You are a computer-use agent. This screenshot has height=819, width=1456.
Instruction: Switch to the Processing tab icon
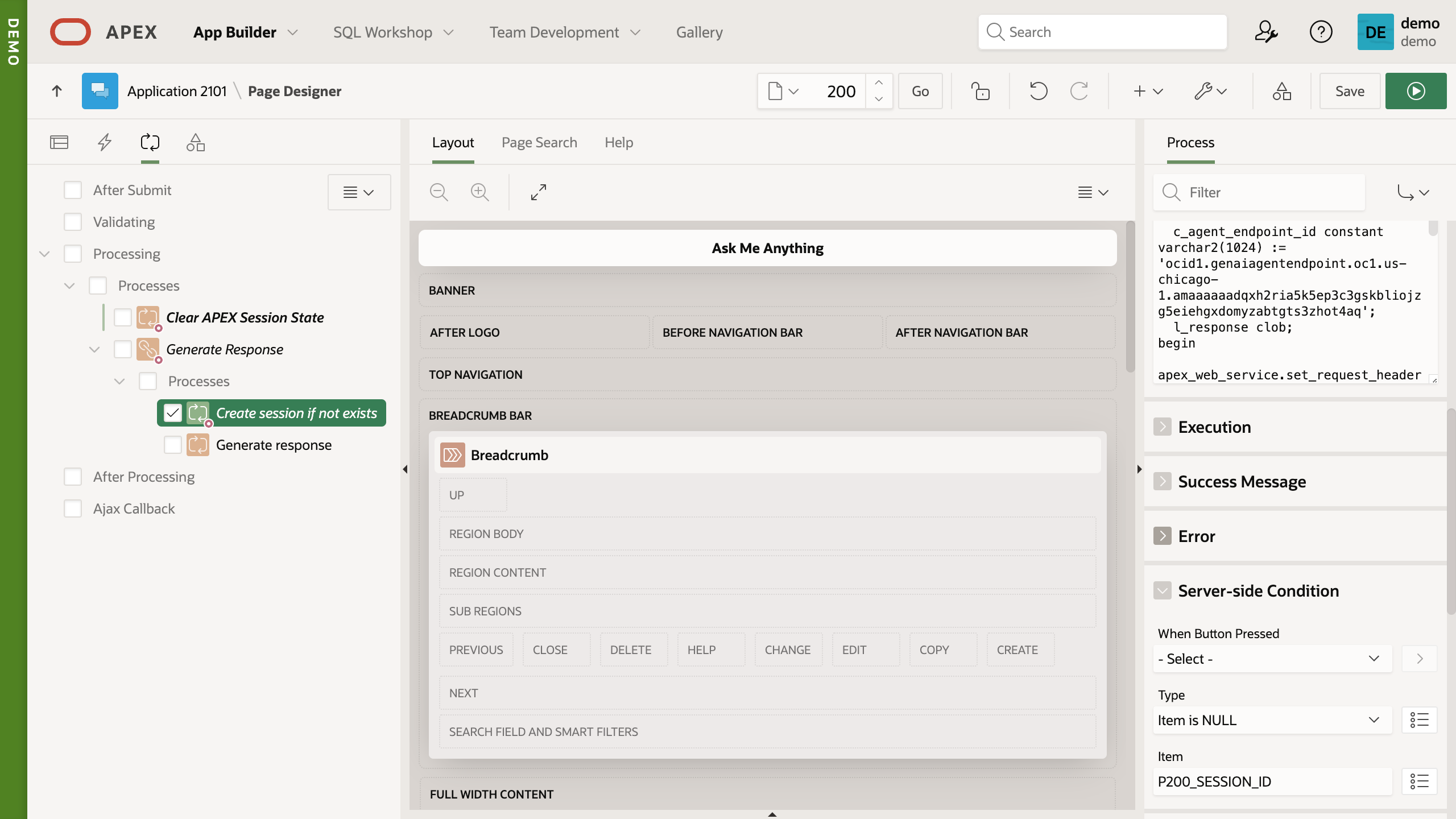150,142
